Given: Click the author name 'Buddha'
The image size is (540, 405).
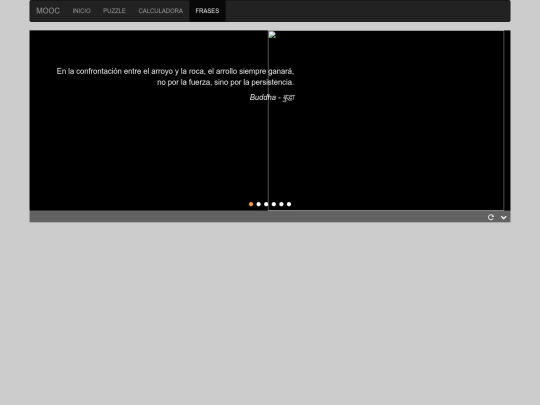Looking at the screenshot, I should pos(263,97).
